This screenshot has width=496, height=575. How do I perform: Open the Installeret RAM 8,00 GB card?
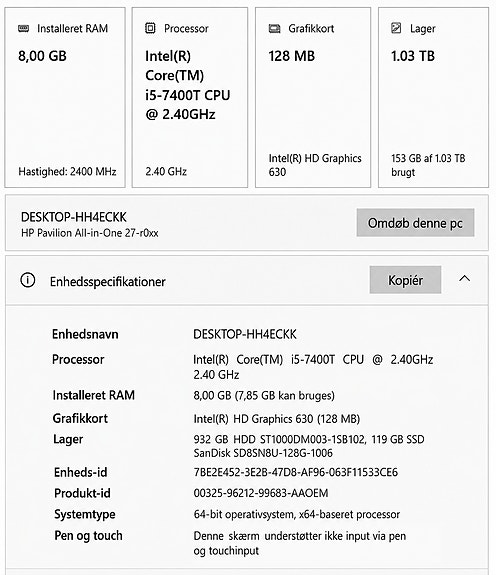[x=65, y=98]
